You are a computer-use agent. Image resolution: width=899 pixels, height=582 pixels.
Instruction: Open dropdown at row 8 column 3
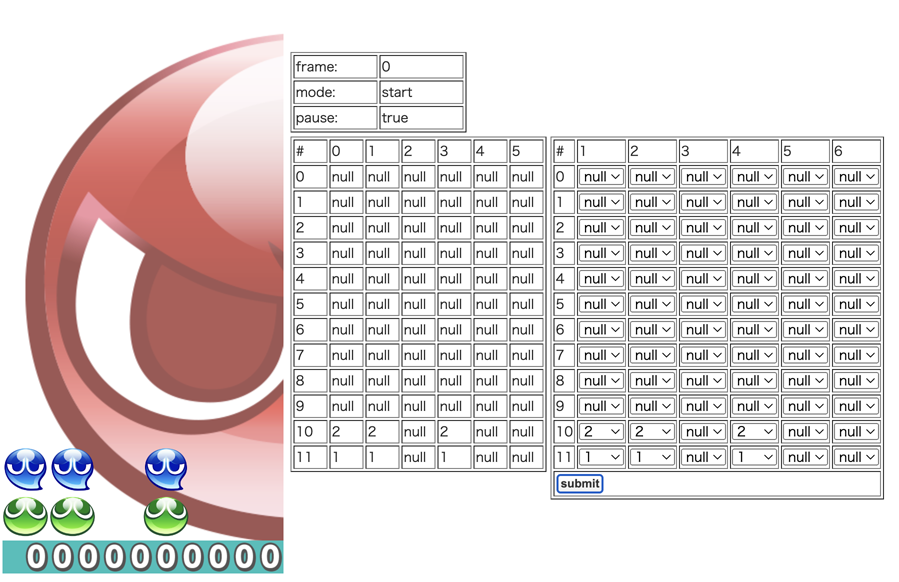coord(703,380)
